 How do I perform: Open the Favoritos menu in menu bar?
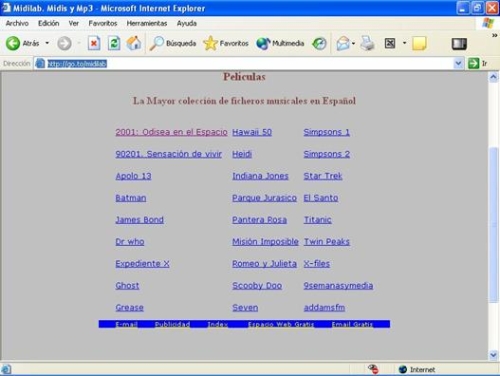[x=103, y=23]
